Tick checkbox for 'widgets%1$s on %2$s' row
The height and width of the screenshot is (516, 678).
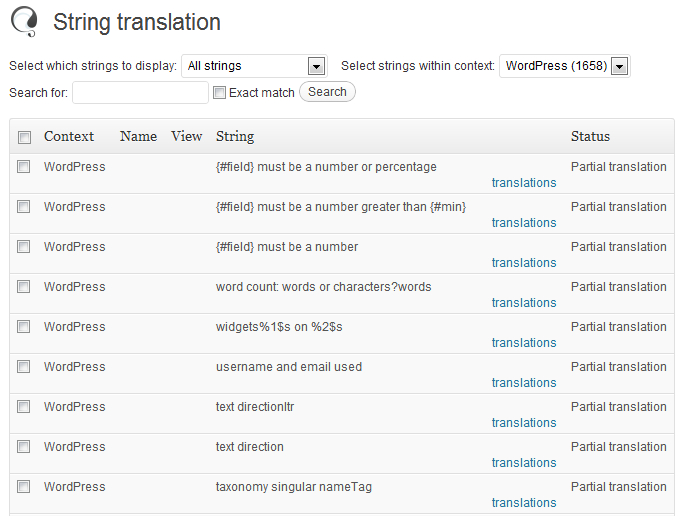click(x=23, y=327)
